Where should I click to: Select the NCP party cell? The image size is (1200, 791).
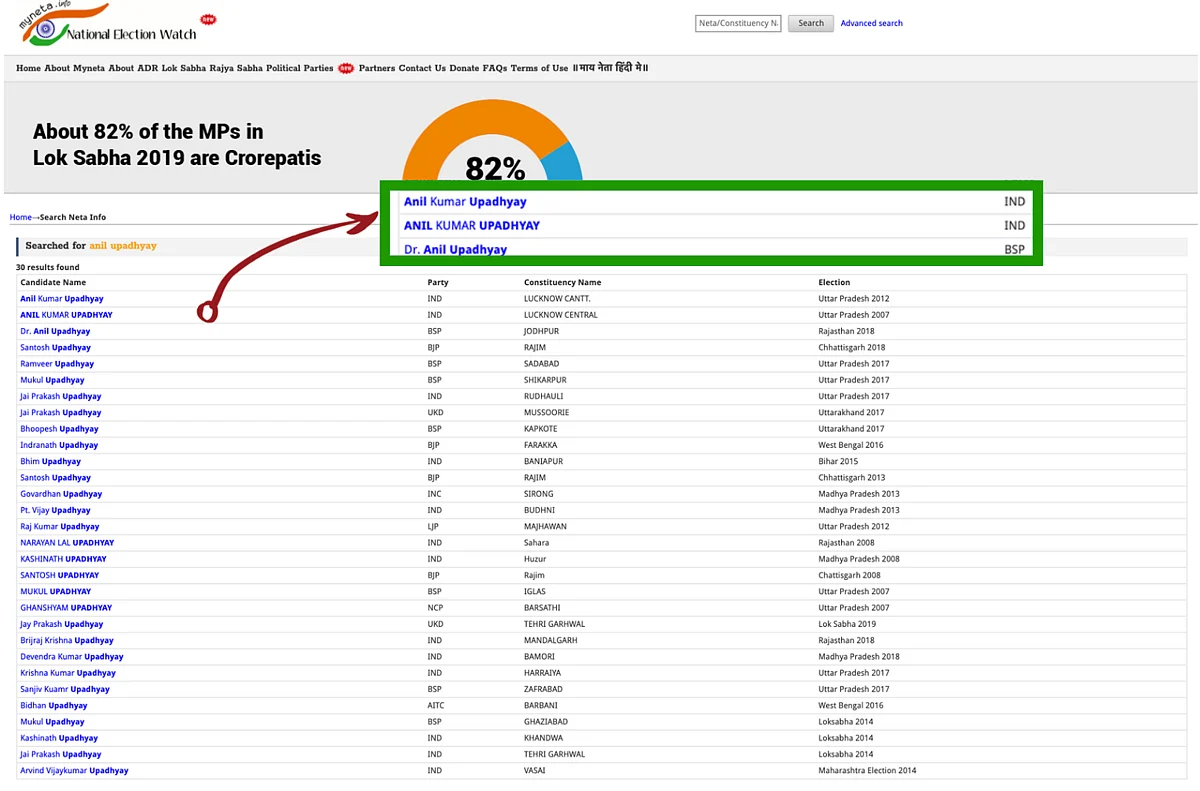click(435, 608)
